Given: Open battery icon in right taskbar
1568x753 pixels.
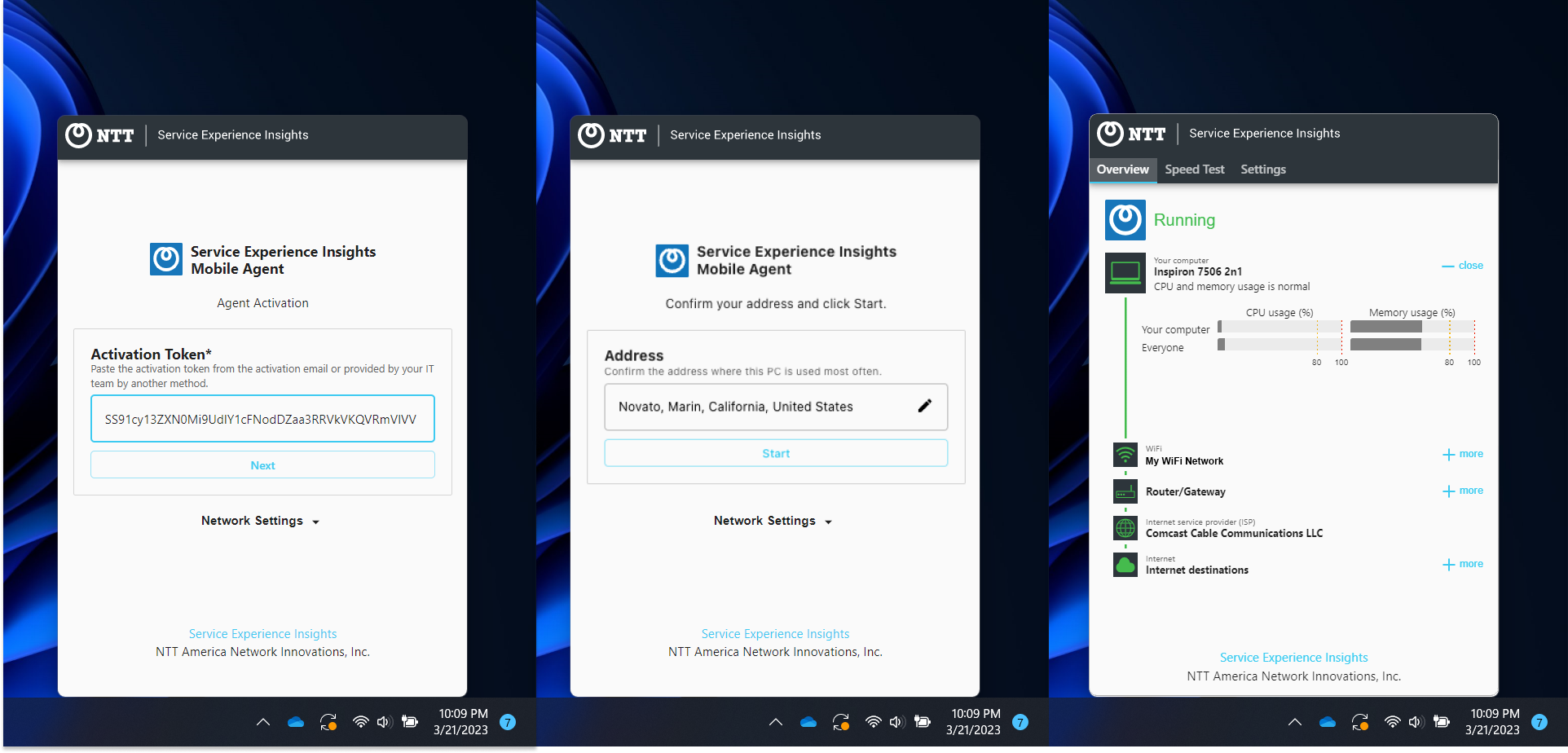Looking at the screenshot, I should pos(1442,722).
